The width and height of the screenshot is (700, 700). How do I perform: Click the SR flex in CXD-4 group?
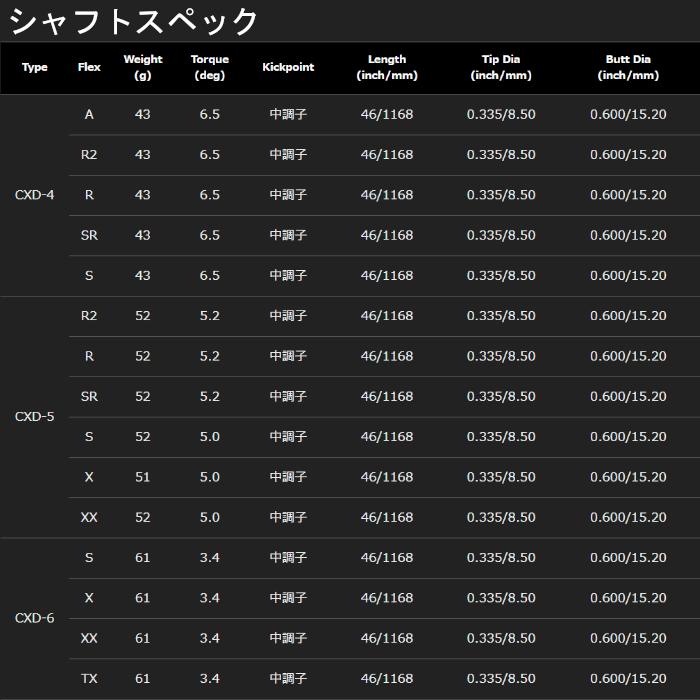[89, 235]
